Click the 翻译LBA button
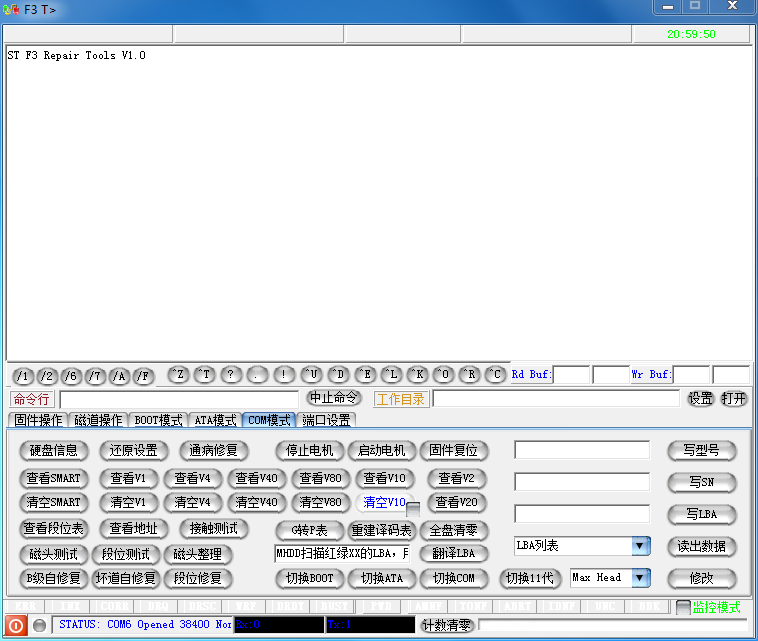 [x=453, y=554]
